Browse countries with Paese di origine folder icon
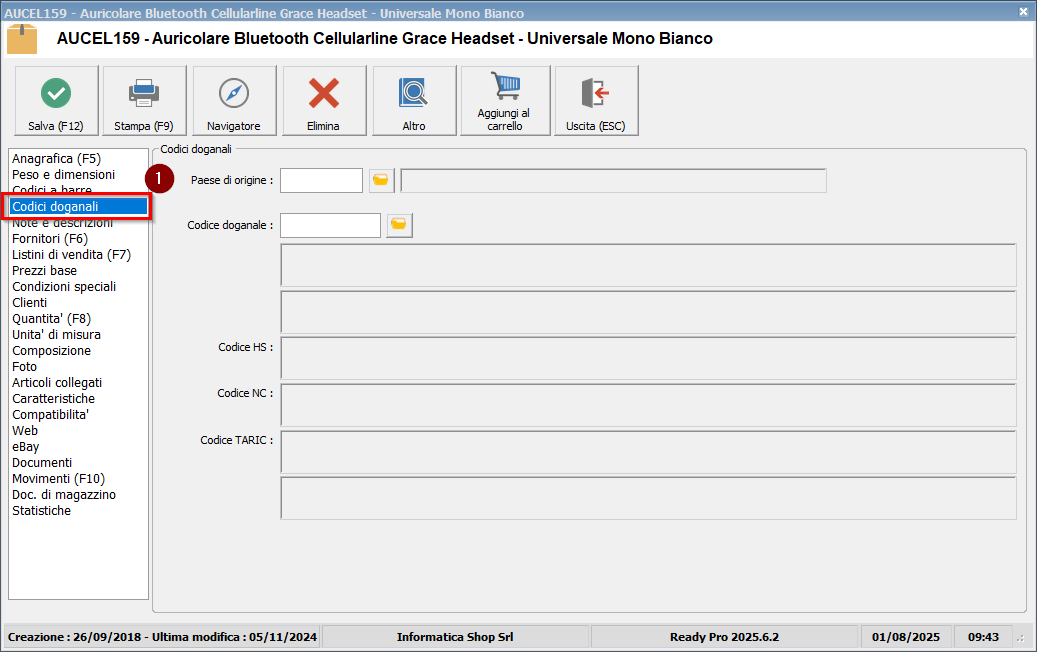 click(x=380, y=180)
